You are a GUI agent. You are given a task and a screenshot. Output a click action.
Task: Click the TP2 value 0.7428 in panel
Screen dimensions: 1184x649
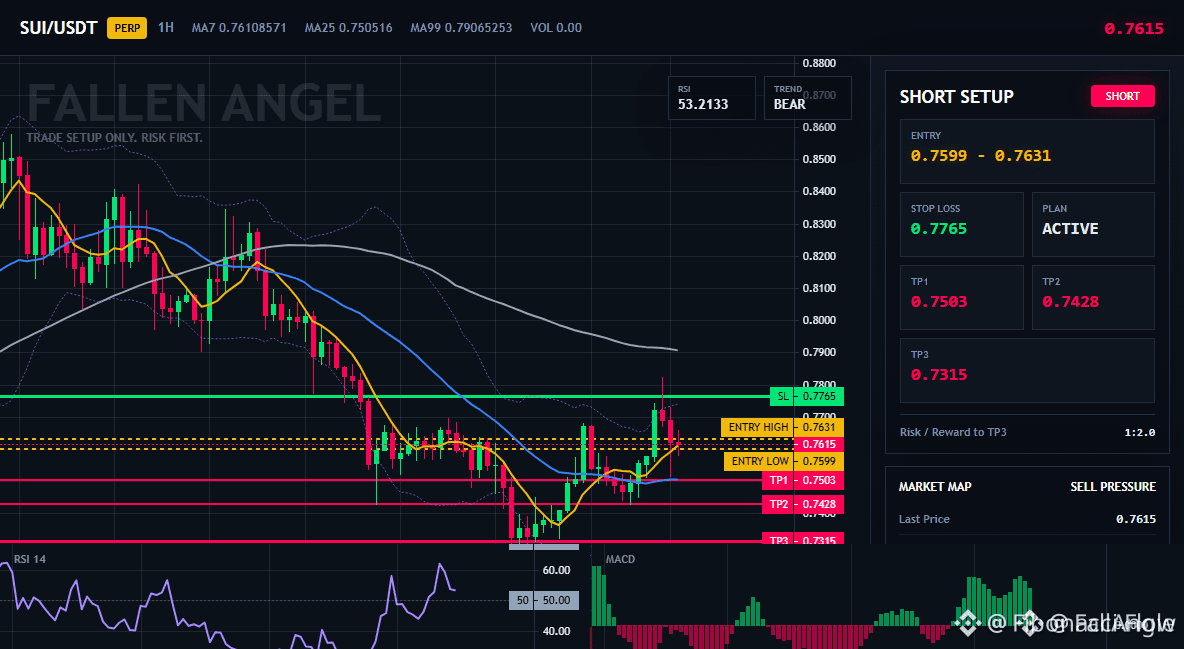click(x=1070, y=301)
